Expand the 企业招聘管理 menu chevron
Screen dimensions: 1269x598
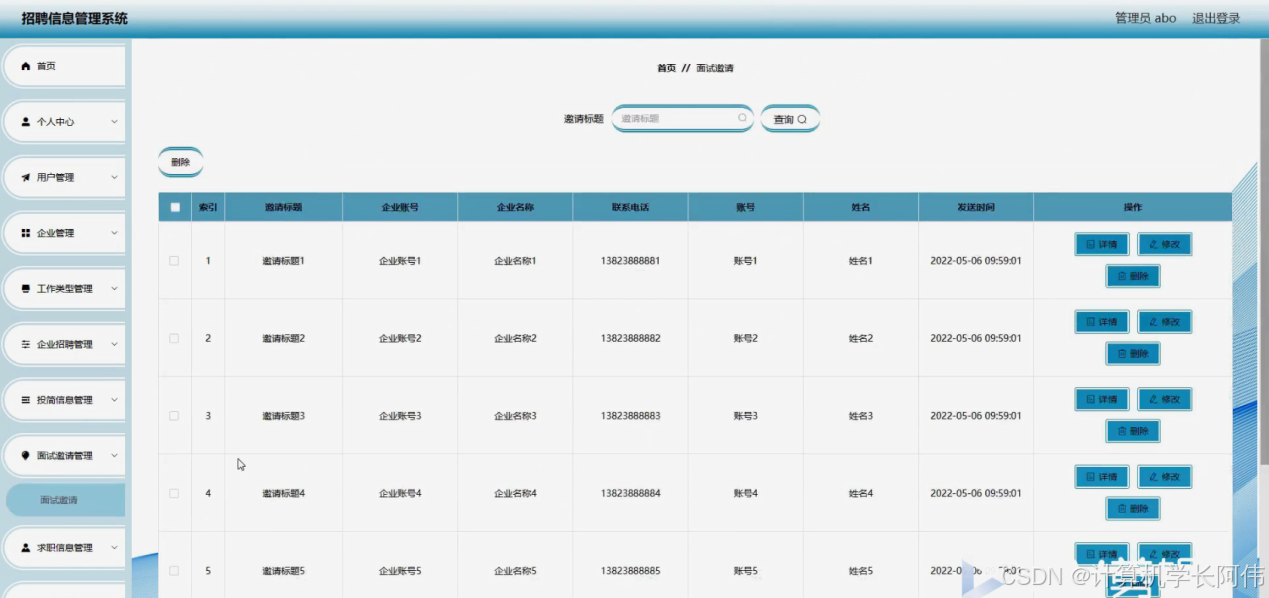click(x=114, y=344)
